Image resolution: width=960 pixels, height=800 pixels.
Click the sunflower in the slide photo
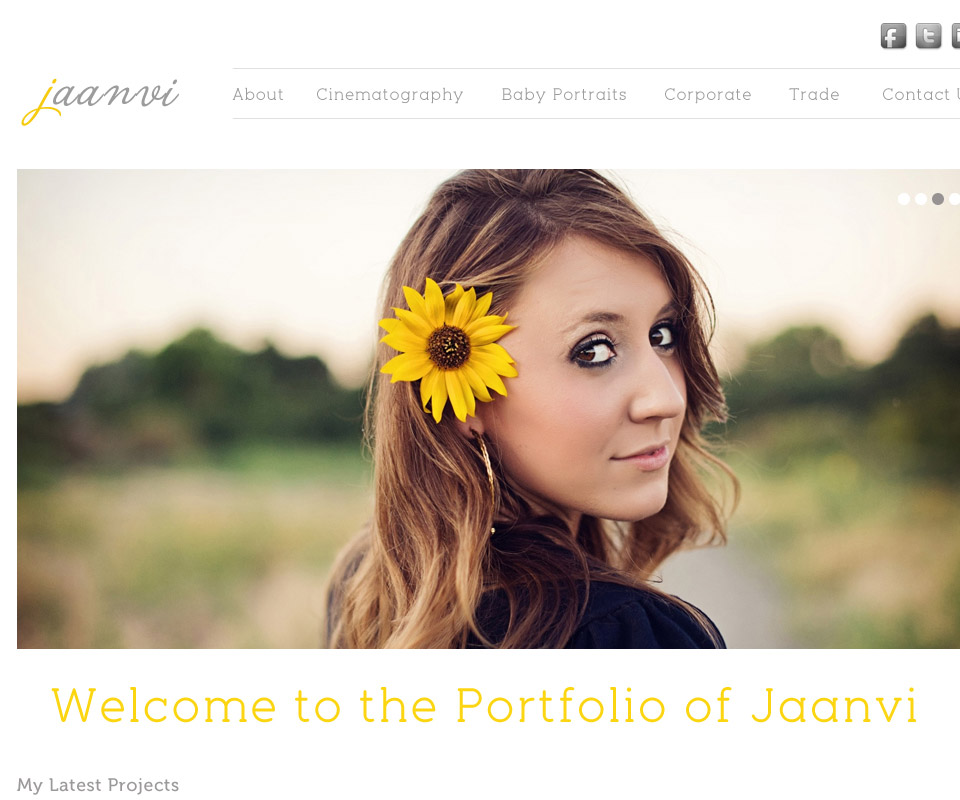(448, 349)
